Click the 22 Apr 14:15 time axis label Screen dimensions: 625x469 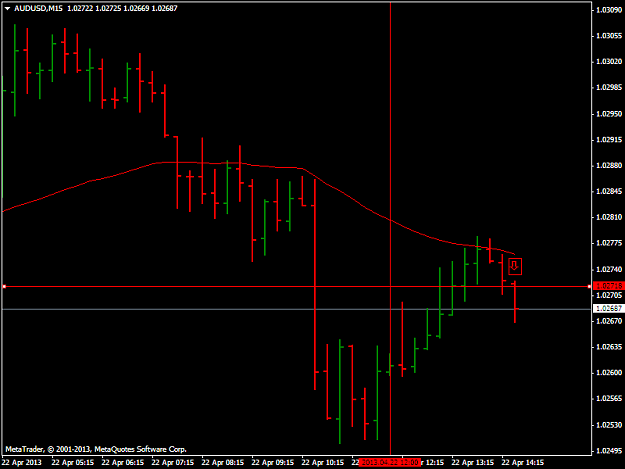(x=523, y=463)
